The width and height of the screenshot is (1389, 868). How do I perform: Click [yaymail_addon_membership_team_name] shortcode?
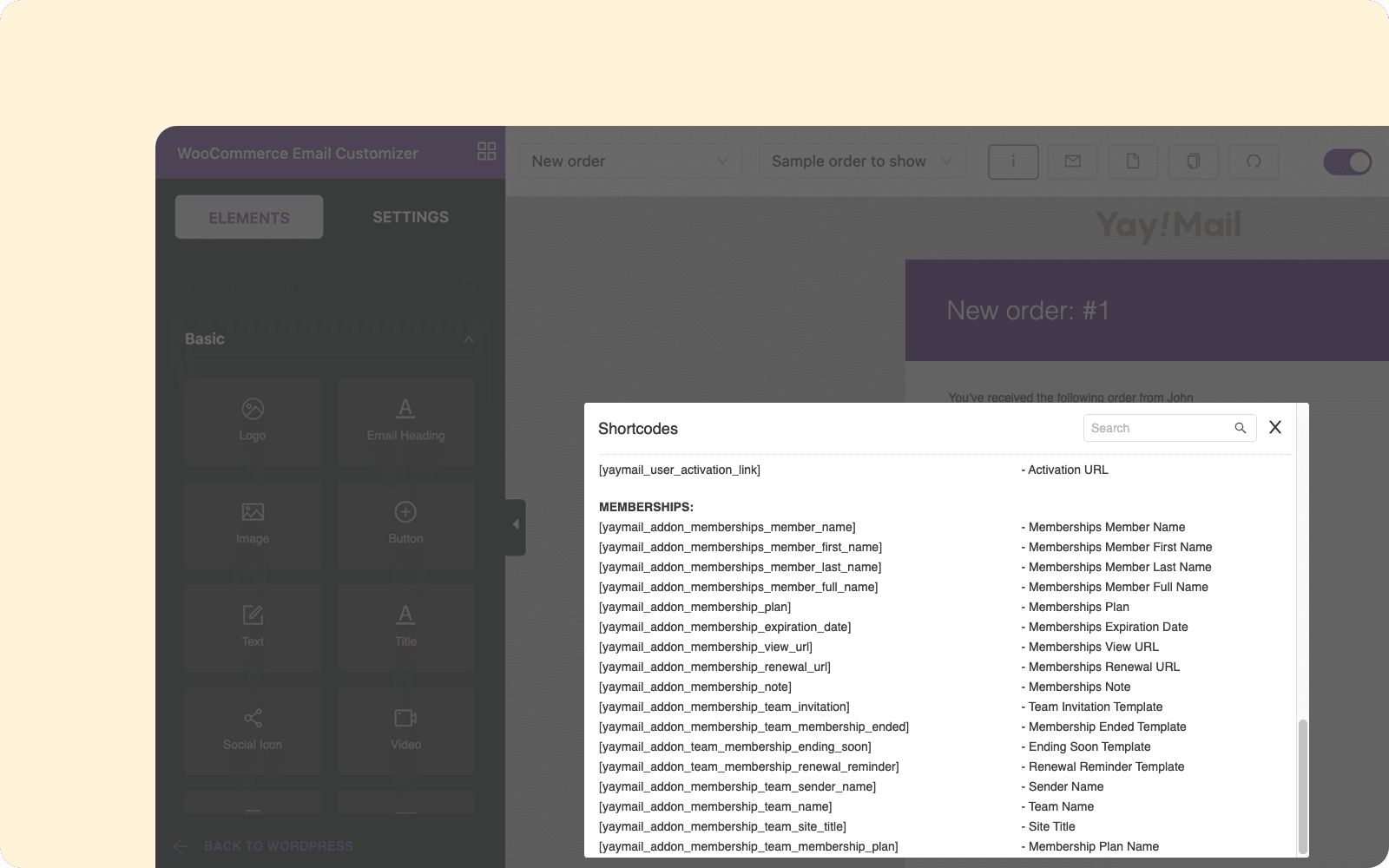coord(715,806)
